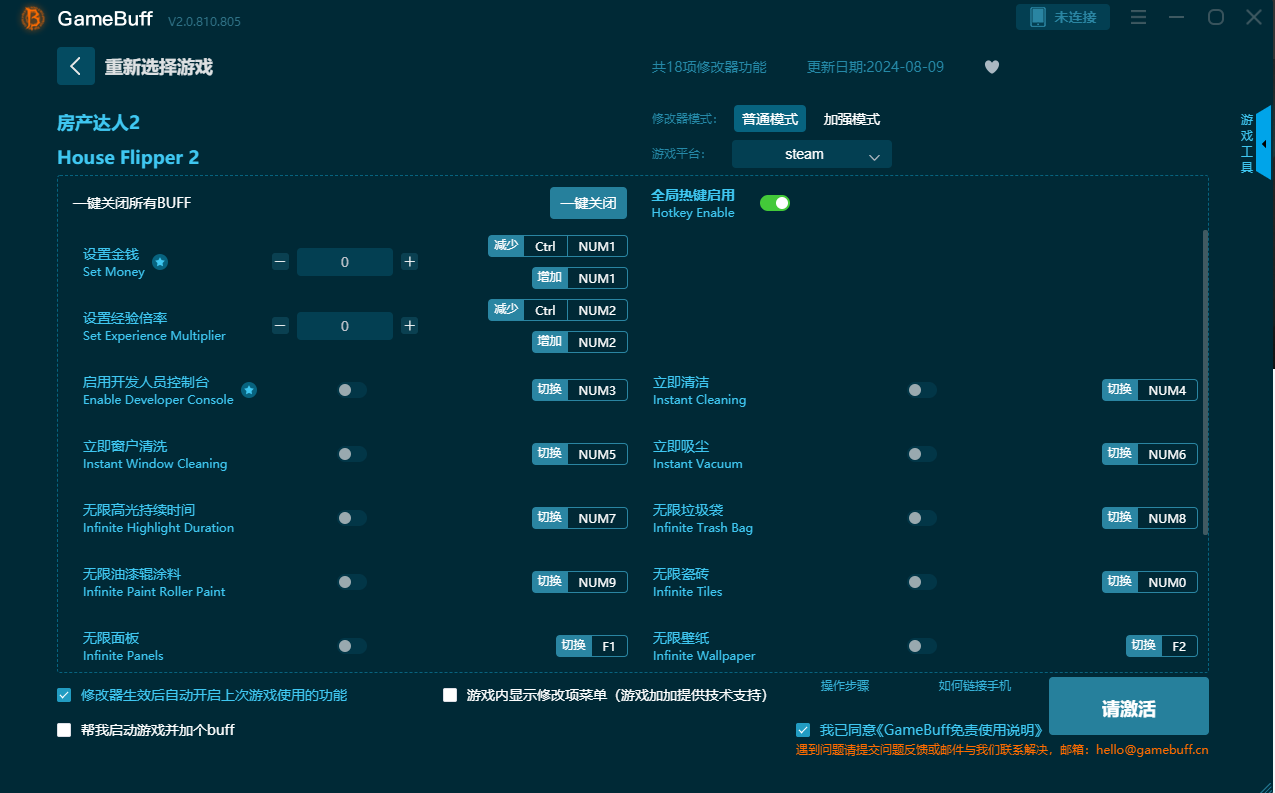The image size is (1275, 793).
Task: Click the Set Money value input field
Action: 345,262
